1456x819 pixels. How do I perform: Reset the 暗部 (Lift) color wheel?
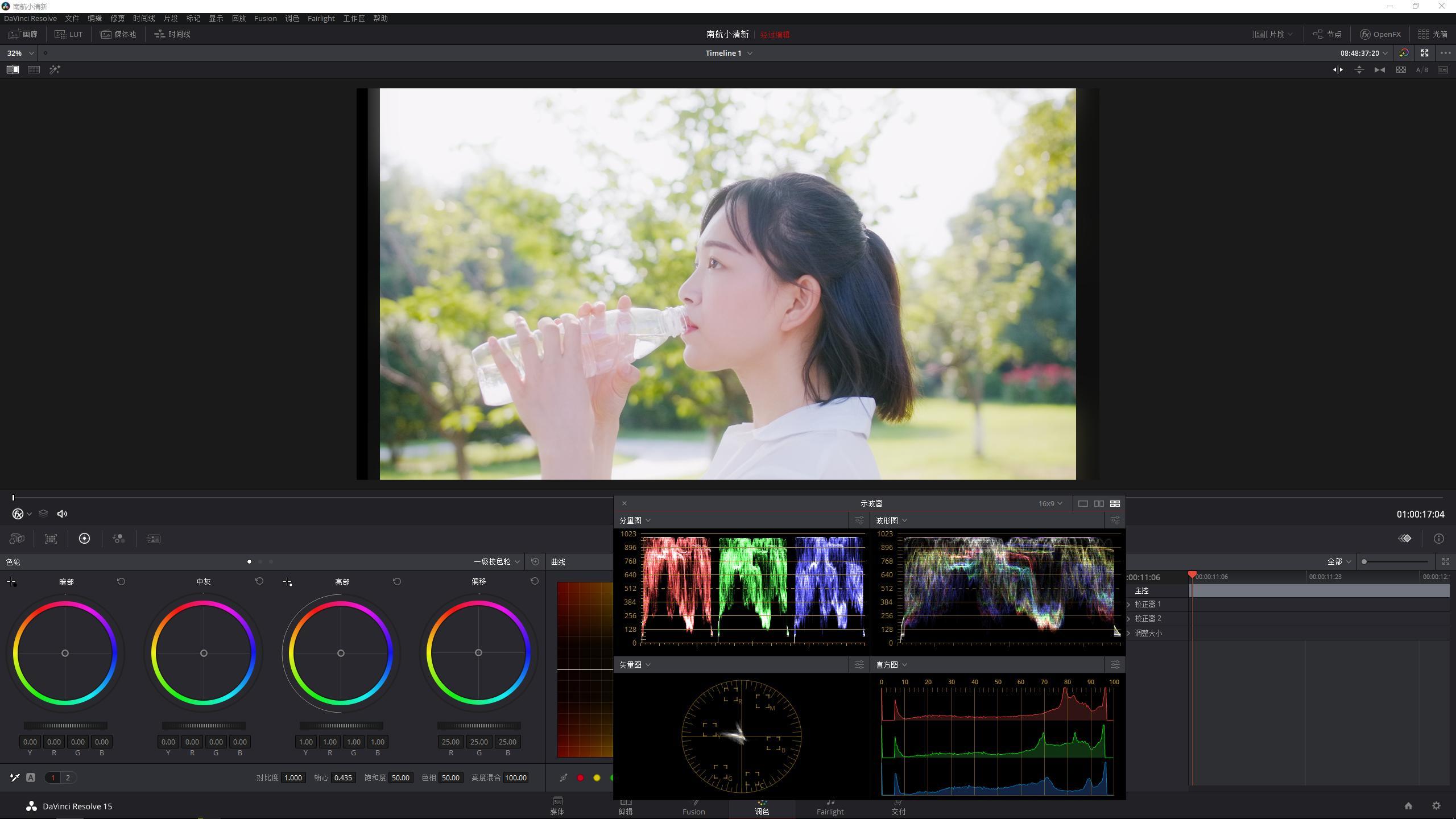[121, 581]
